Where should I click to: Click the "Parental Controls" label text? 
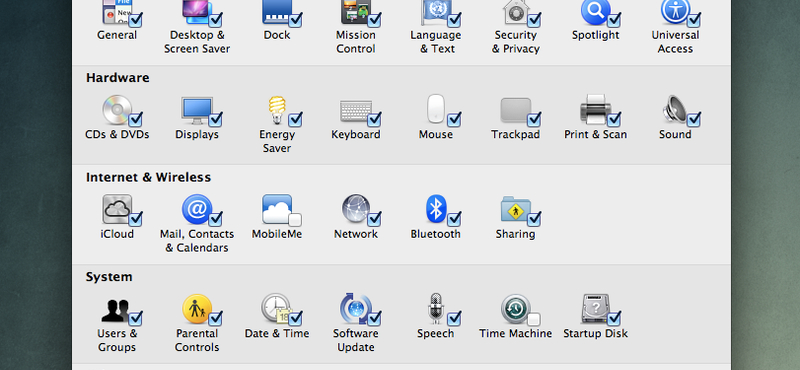point(196,340)
